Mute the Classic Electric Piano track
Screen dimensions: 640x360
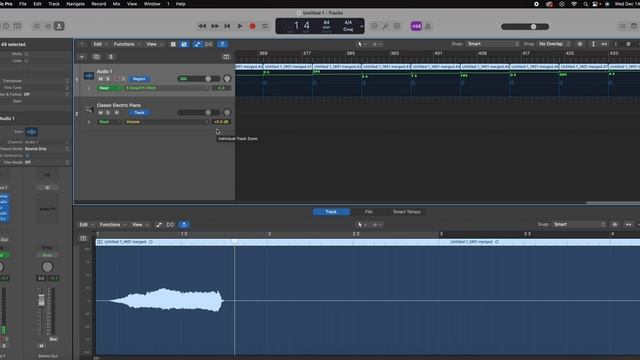point(101,113)
